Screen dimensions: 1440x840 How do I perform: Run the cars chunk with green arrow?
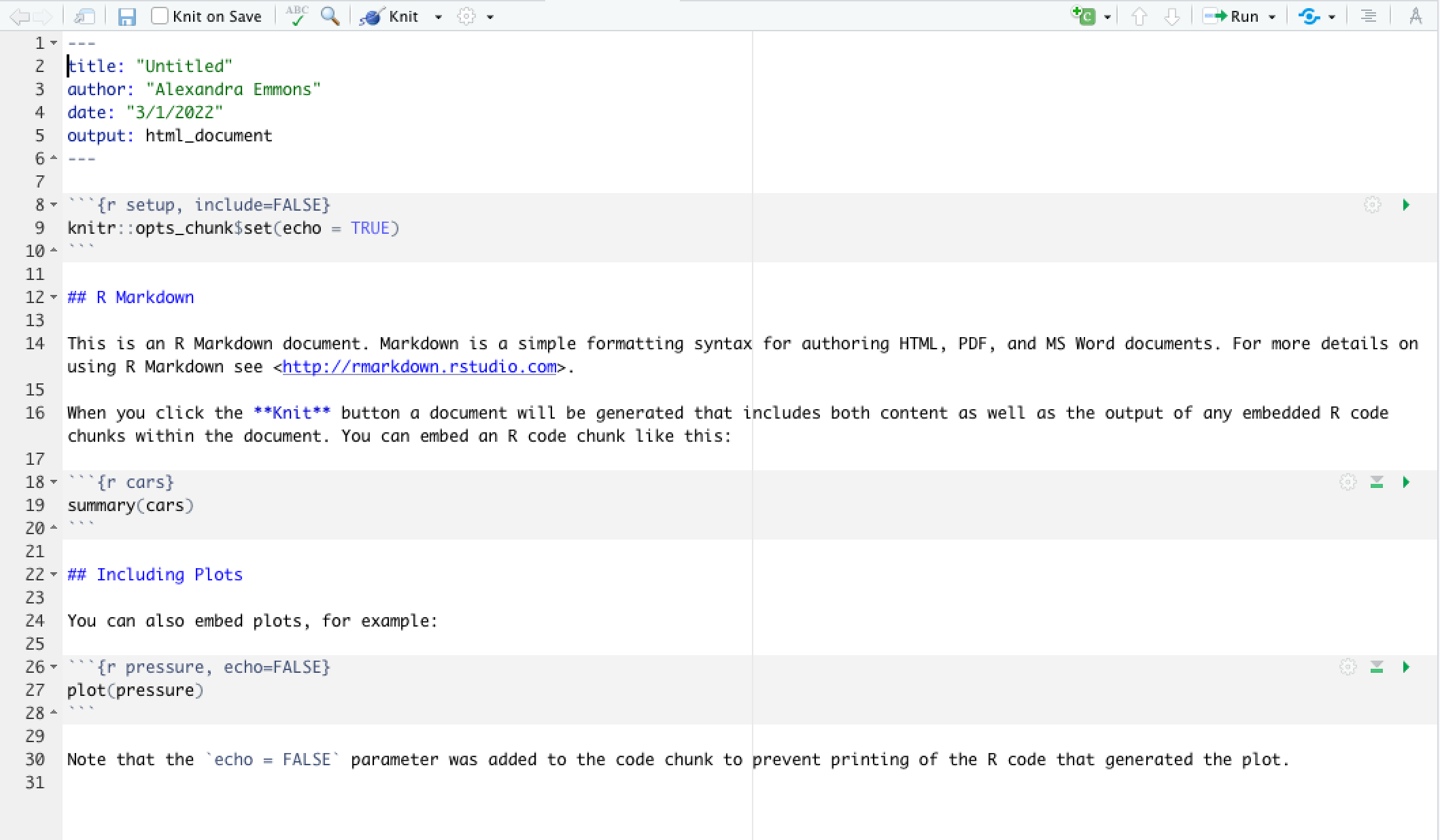tap(1406, 483)
